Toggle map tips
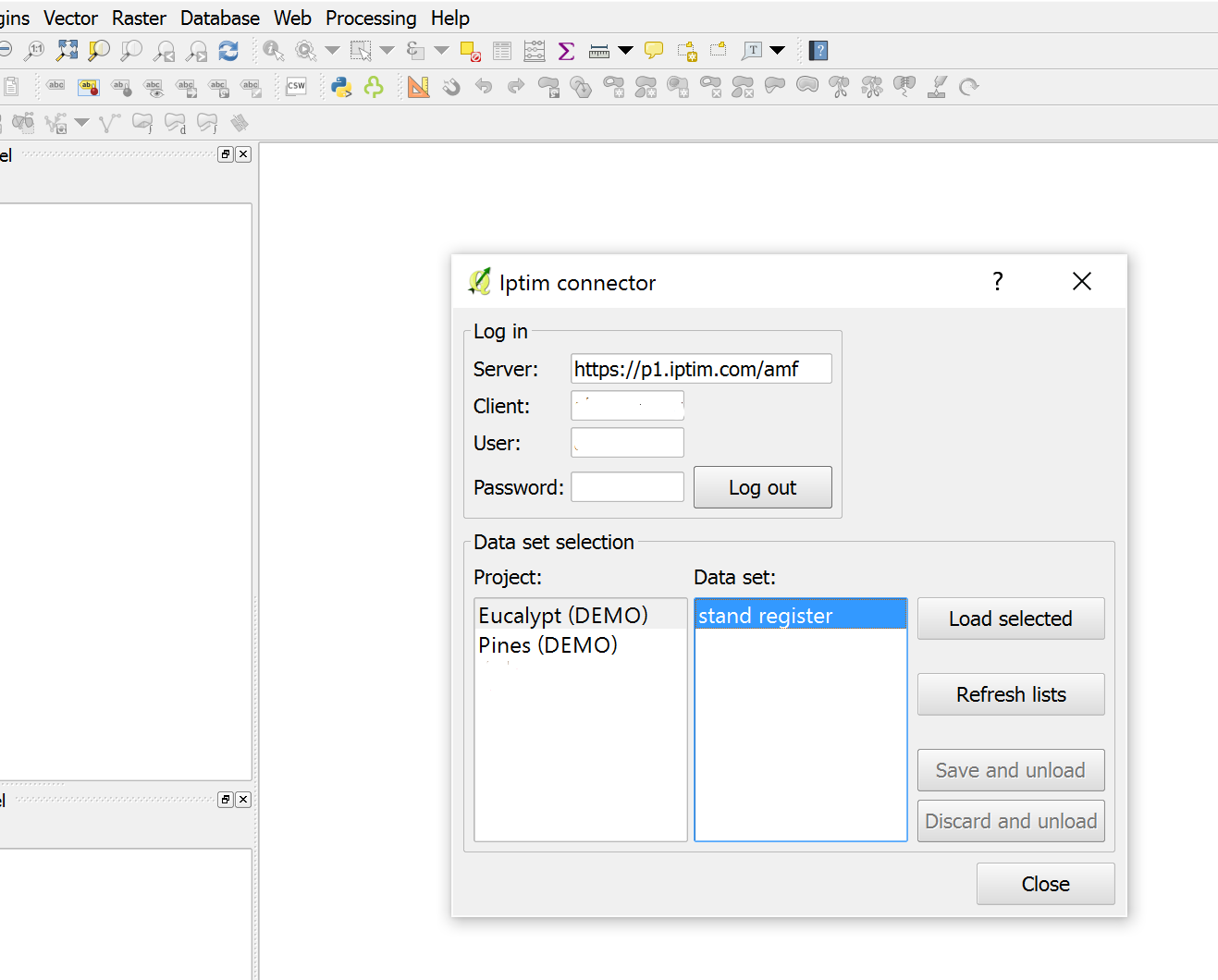 pyautogui.click(x=653, y=51)
